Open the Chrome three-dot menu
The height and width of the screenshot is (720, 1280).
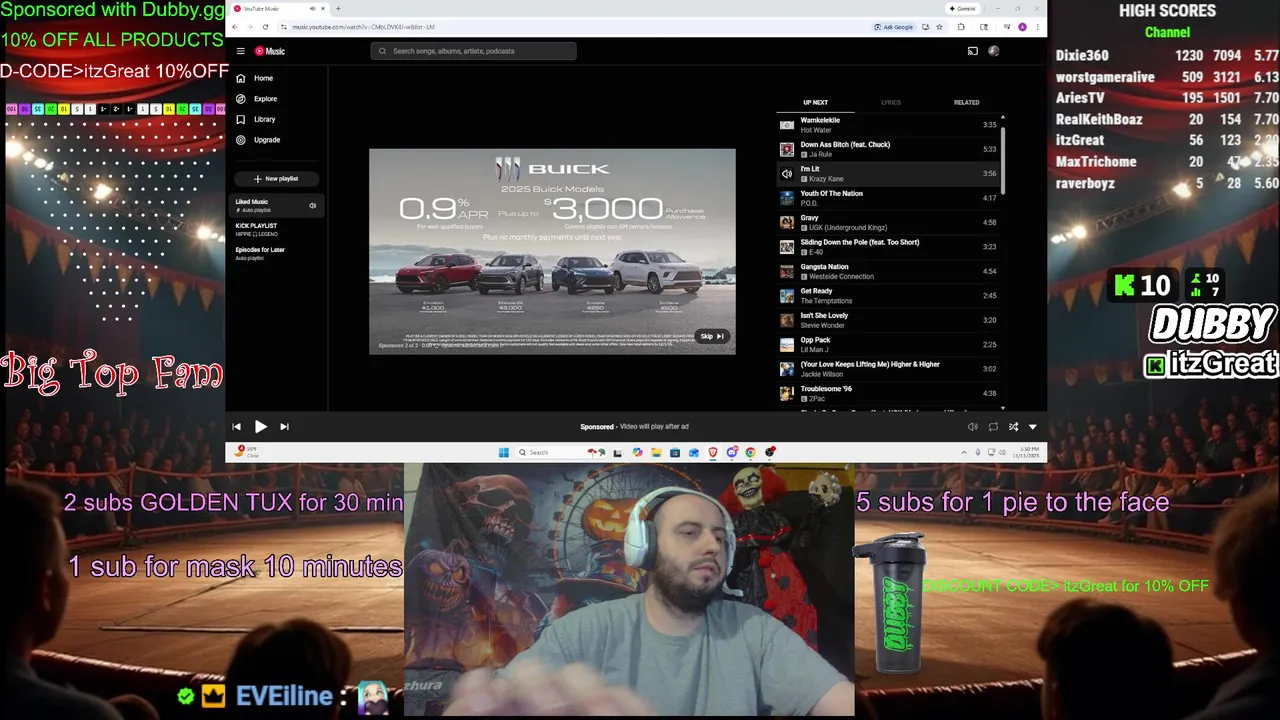1038,27
